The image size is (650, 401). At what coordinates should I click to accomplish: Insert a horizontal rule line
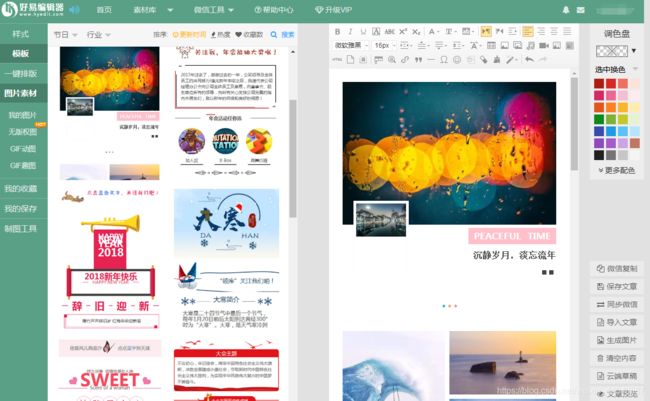click(431, 60)
